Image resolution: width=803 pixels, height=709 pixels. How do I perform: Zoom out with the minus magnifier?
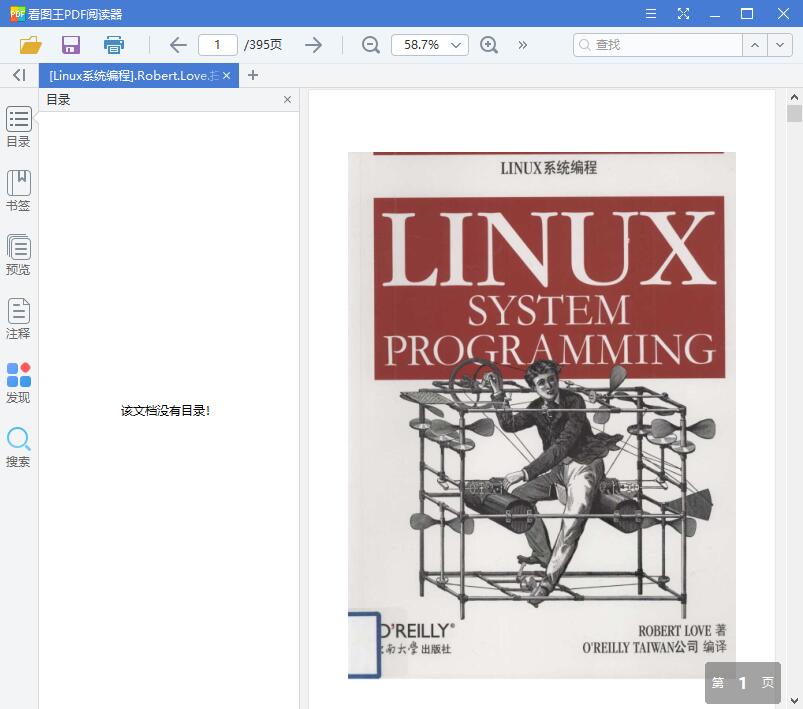[370, 45]
